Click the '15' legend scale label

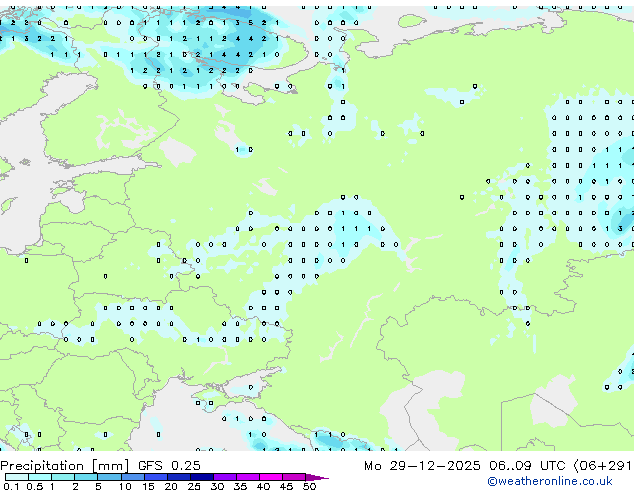(x=148, y=486)
